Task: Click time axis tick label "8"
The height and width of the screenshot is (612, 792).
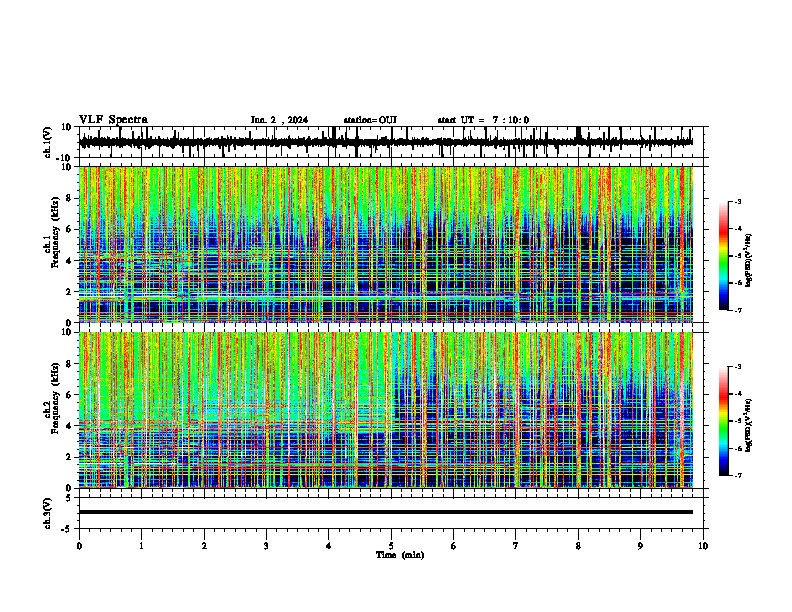Action: point(578,546)
